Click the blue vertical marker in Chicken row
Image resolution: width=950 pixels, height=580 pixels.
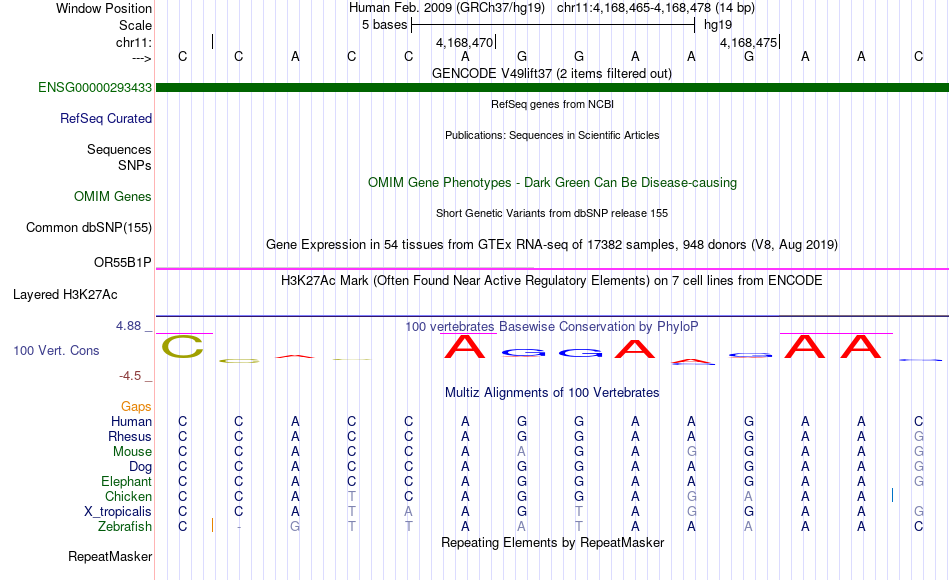(x=892, y=496)
